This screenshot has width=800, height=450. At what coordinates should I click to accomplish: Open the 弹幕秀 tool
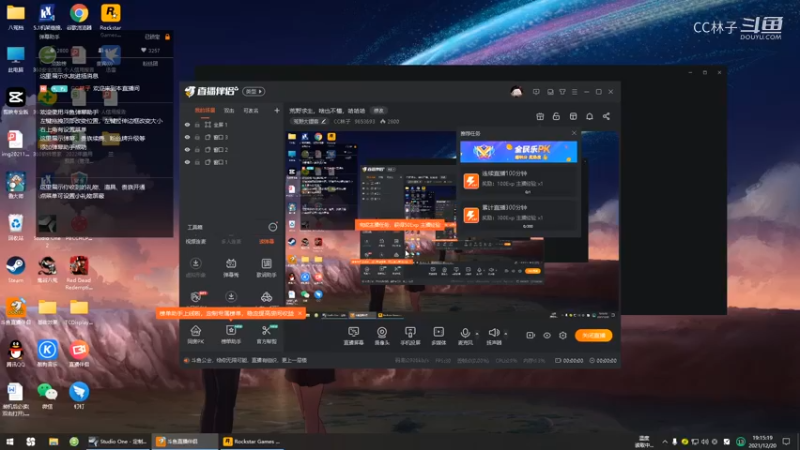coord(231,267)
